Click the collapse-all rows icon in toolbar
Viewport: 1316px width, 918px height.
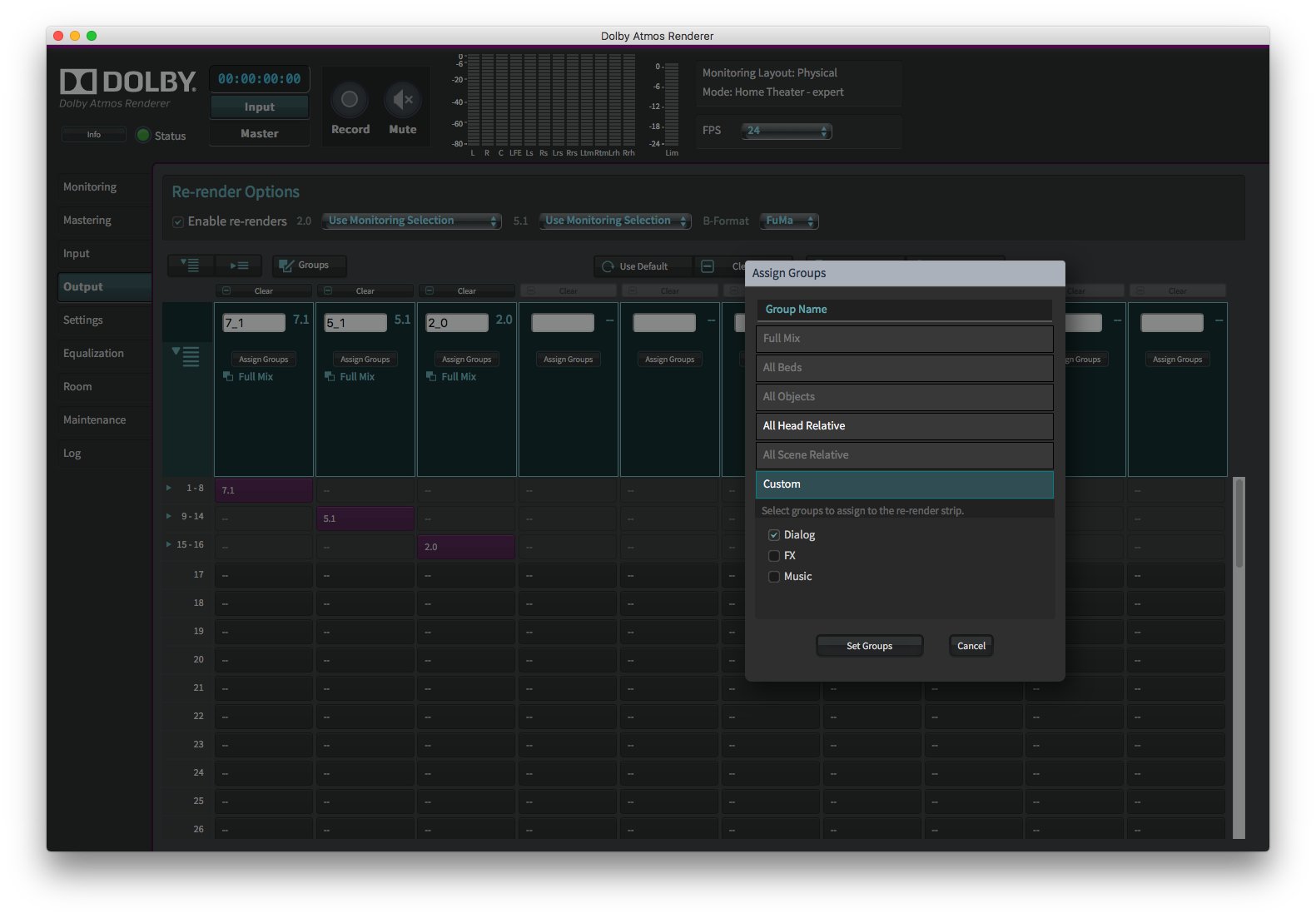(x=240, y=265)
